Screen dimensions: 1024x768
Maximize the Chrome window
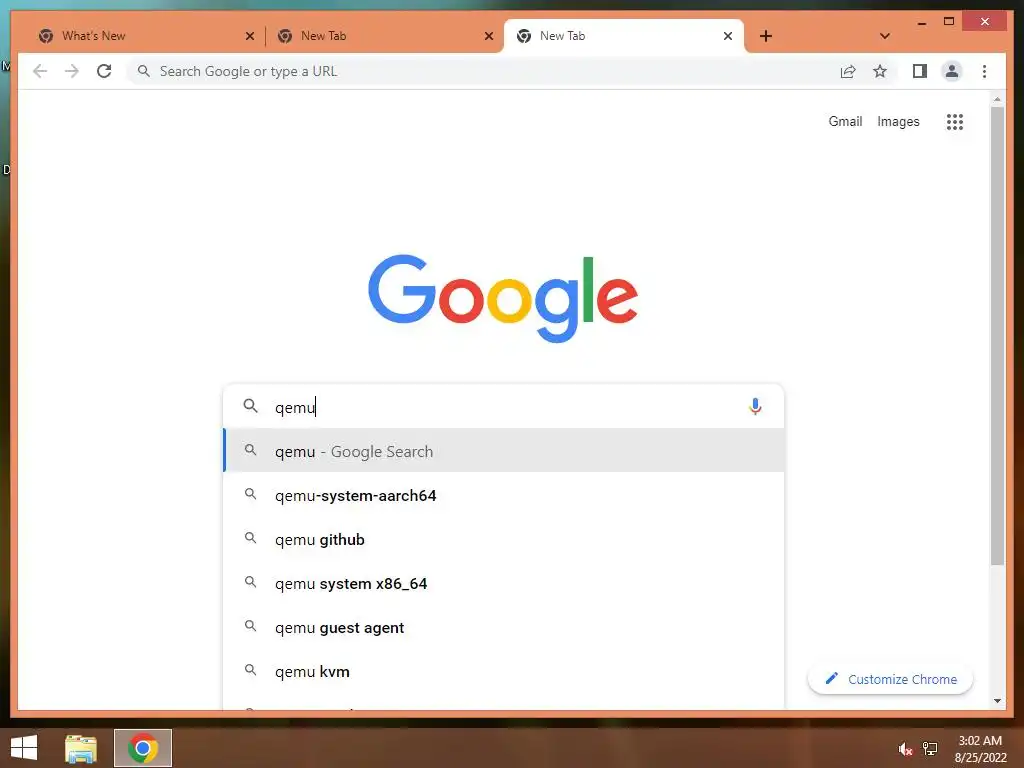tap(949, 22)
